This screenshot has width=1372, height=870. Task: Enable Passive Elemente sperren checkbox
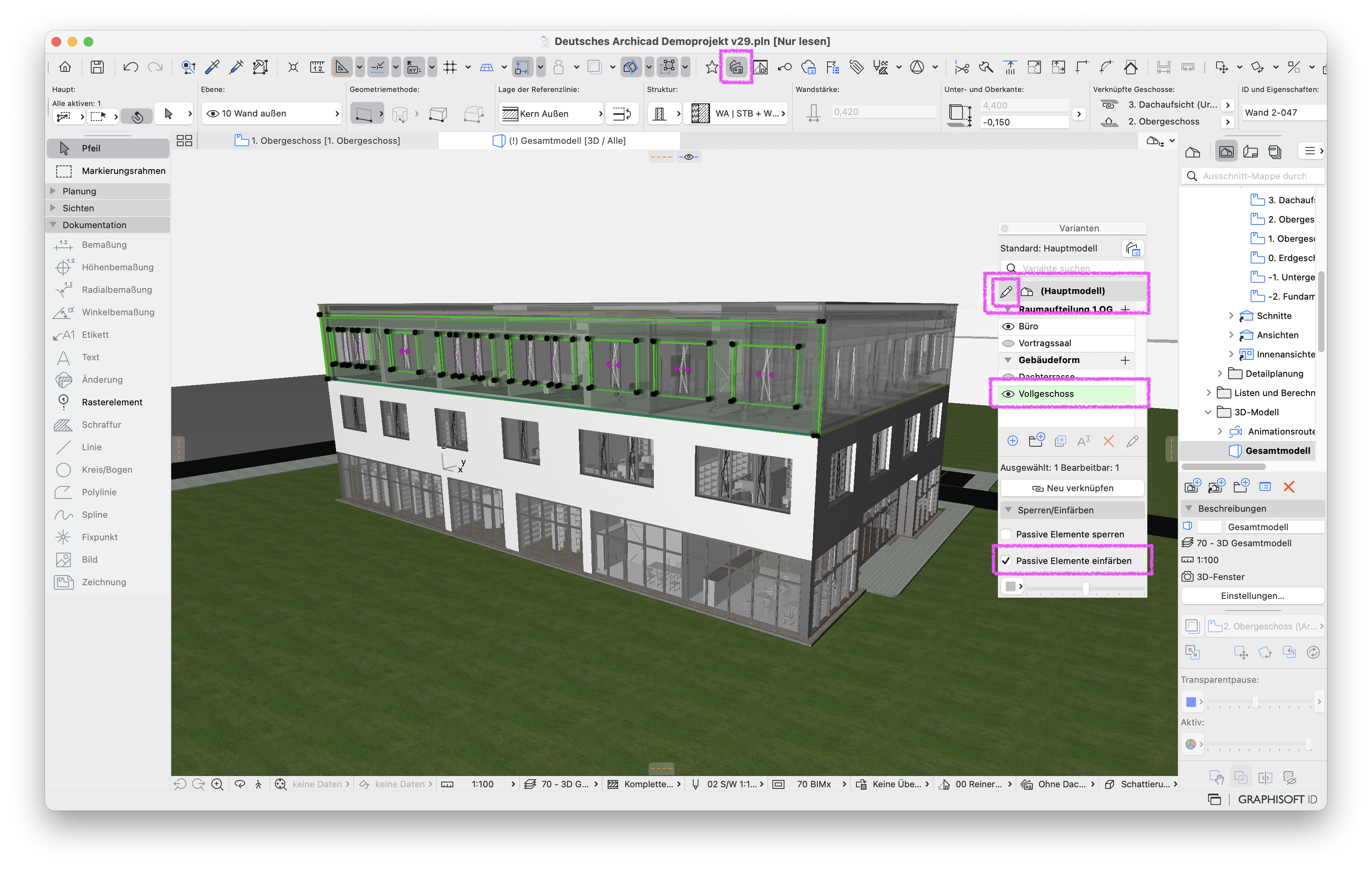coord(1006,534)
